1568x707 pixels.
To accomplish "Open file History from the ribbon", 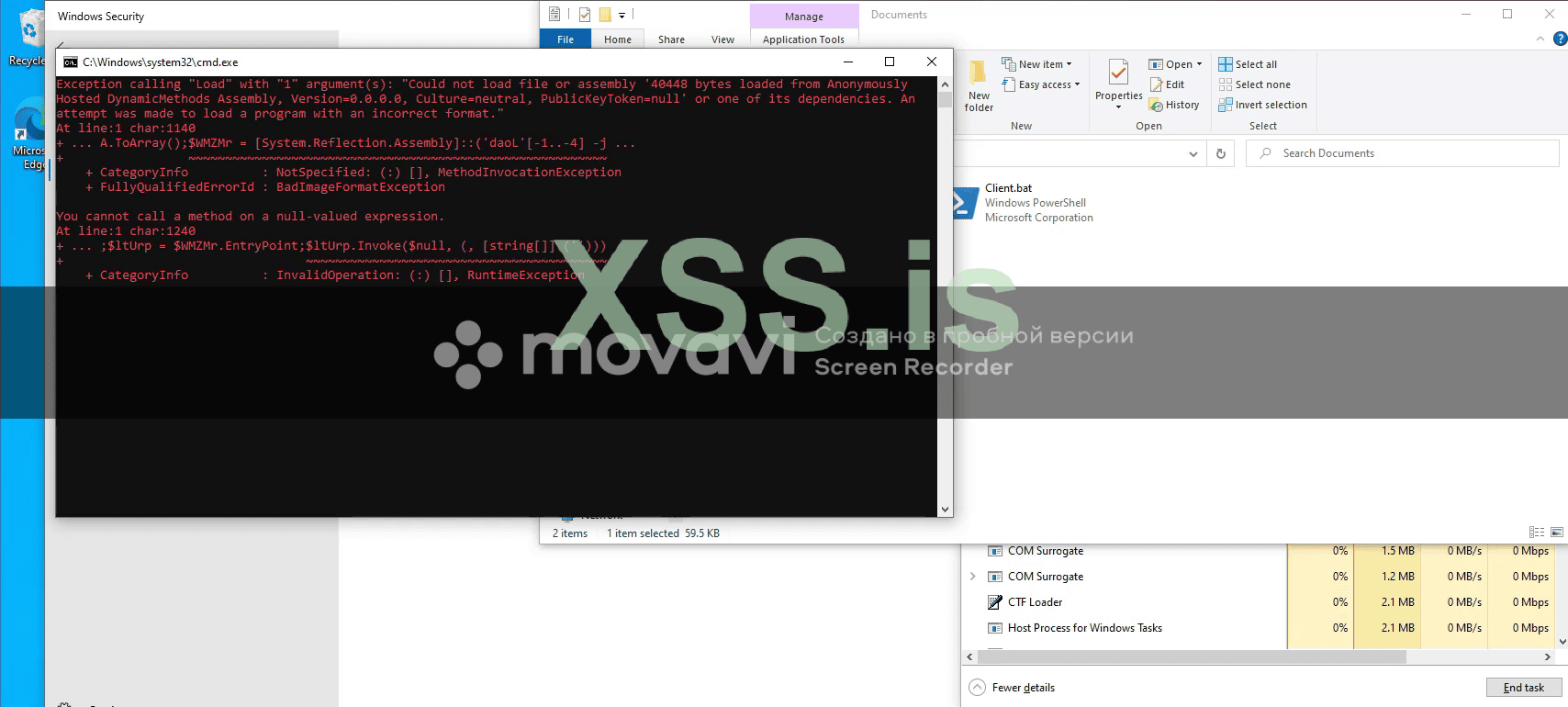I will point(1175,105).
